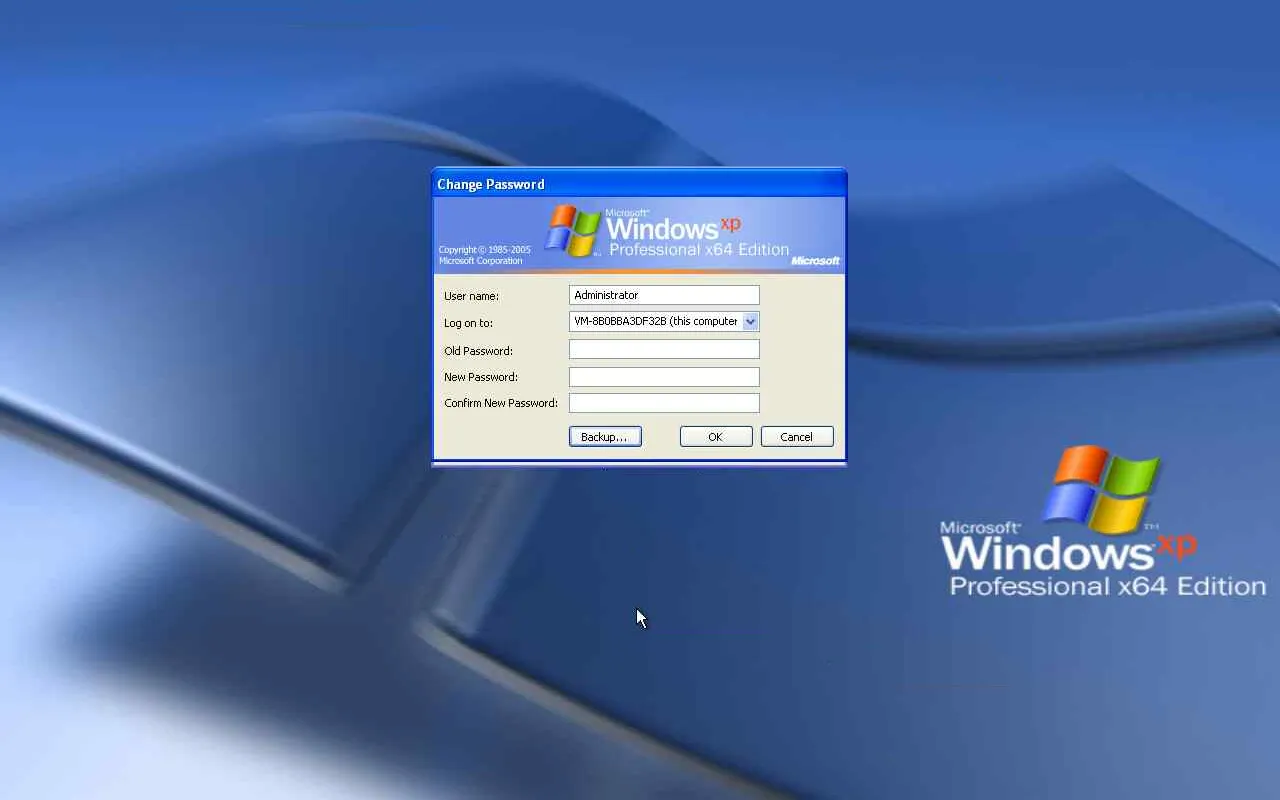
Task: Focus the Old Password field
Action: coord(664,349)
